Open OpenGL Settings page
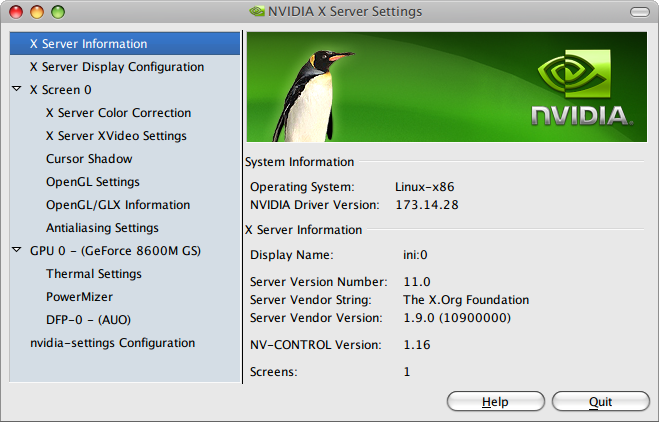Screen dimensions: 659x422 [93, 182]
